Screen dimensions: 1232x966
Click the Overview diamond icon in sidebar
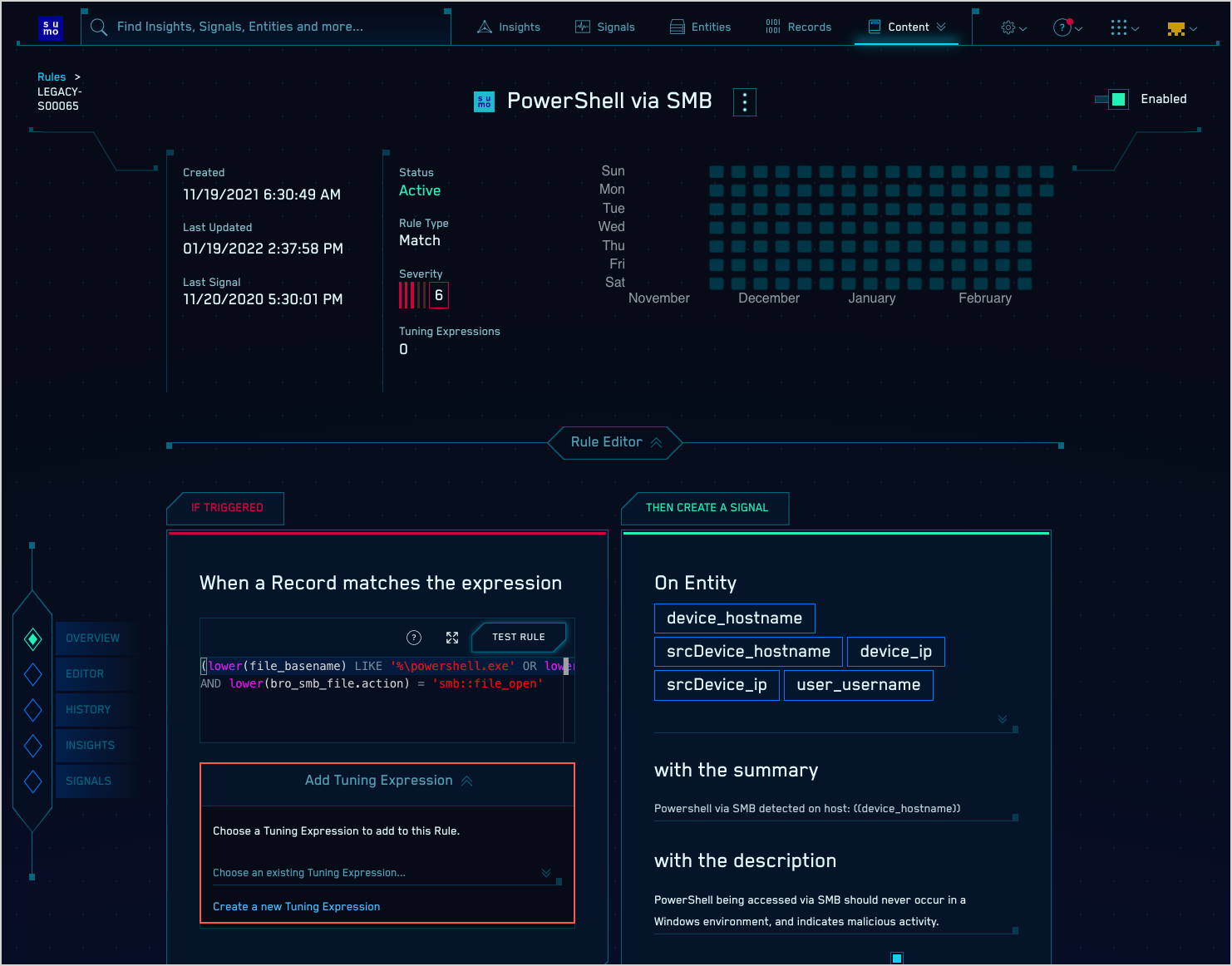(33, 638)
